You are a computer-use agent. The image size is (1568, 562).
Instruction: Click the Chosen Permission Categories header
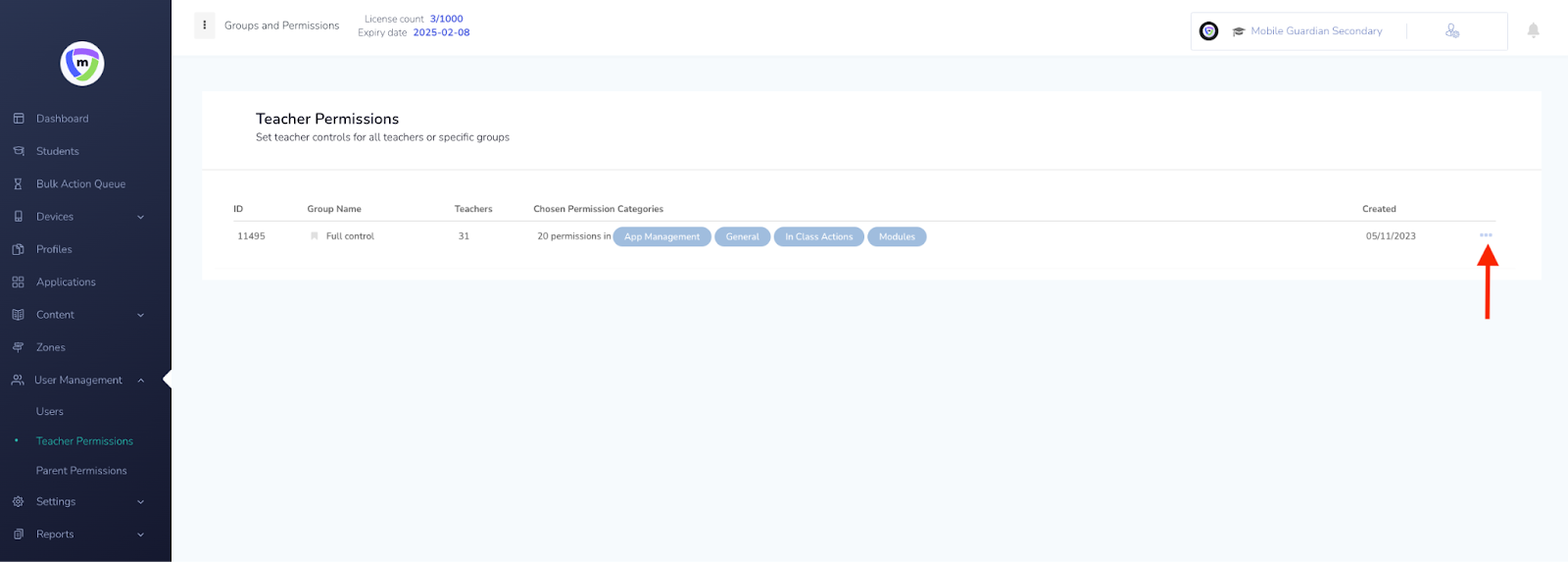tap(598, 209)
